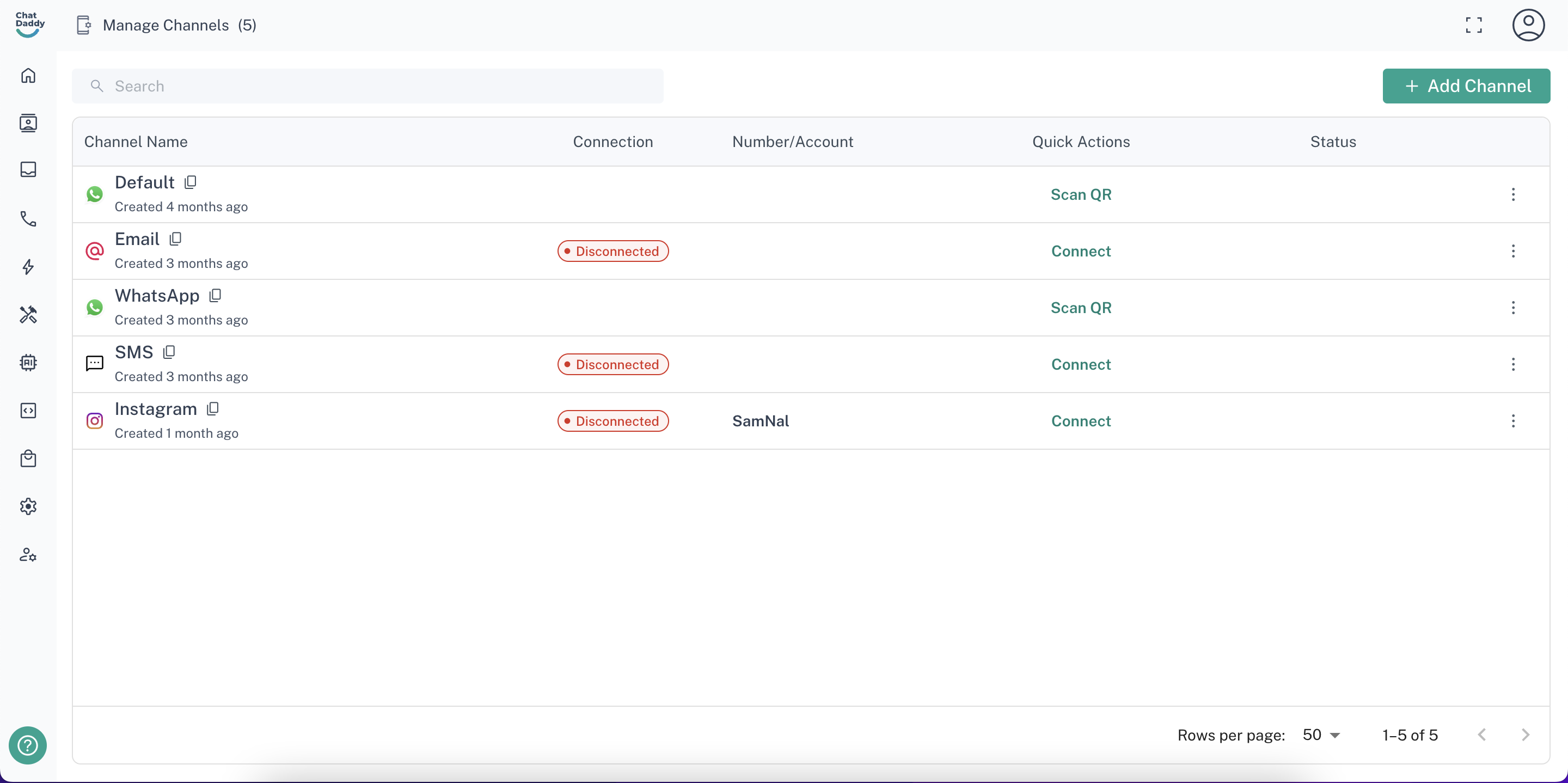1568x783 pixels.
Task: Open the Home icon in sidebar
Action: click(x=28, y=76)
